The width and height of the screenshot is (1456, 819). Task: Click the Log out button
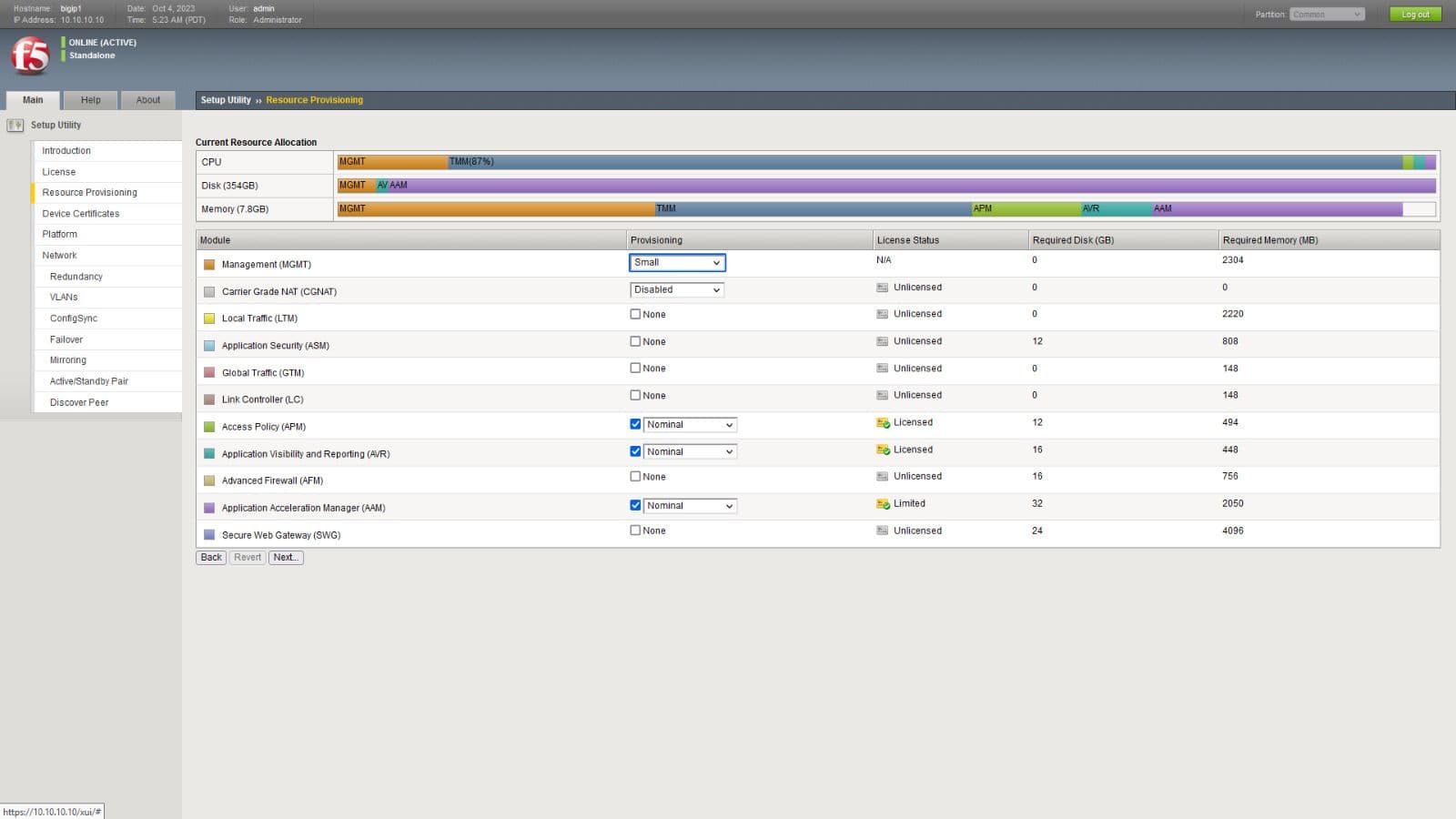coord(1415,15)
